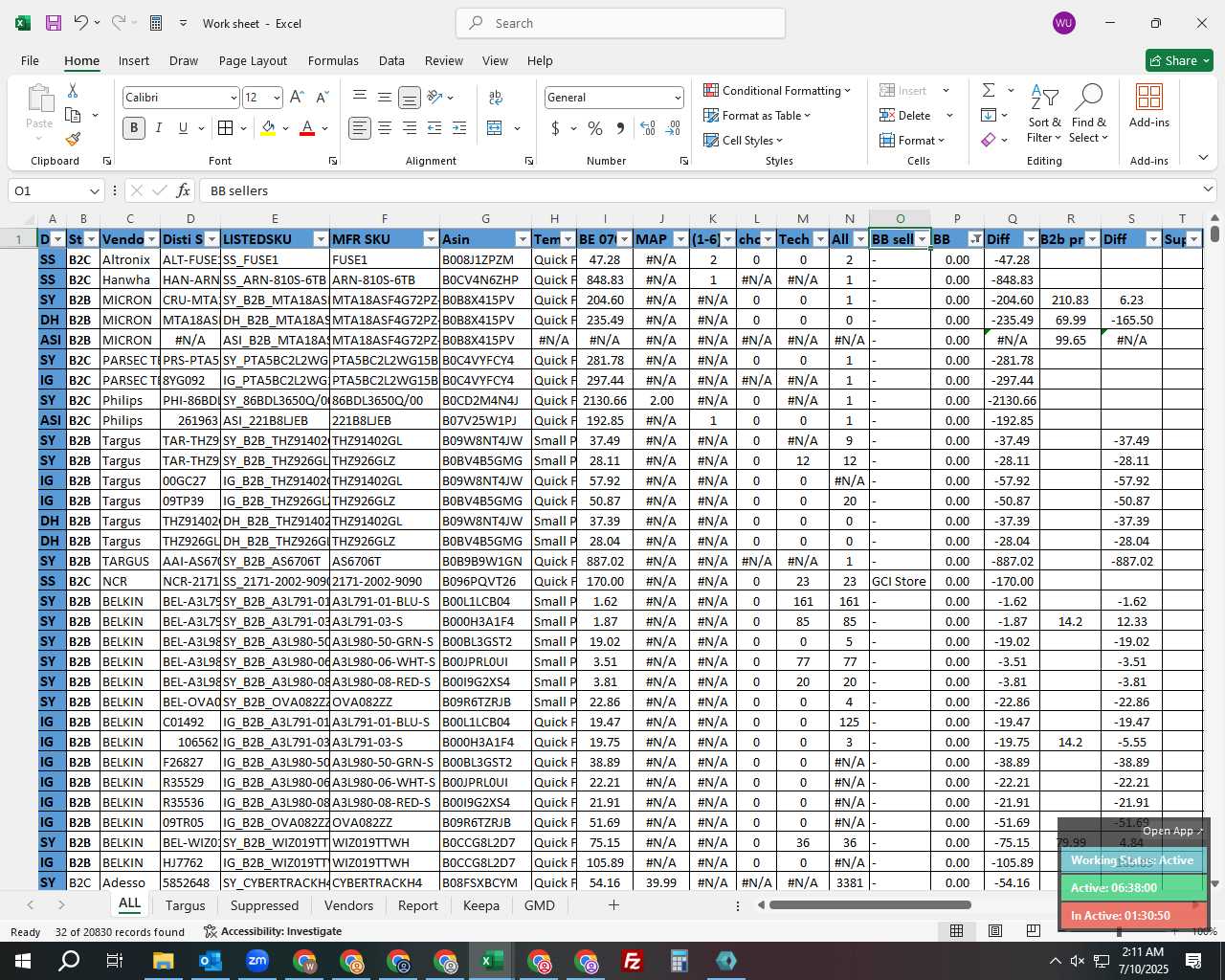The image size is (1225, 980).
Task: Open the Asin column filter dropdown
Action: tap(523, 239)
